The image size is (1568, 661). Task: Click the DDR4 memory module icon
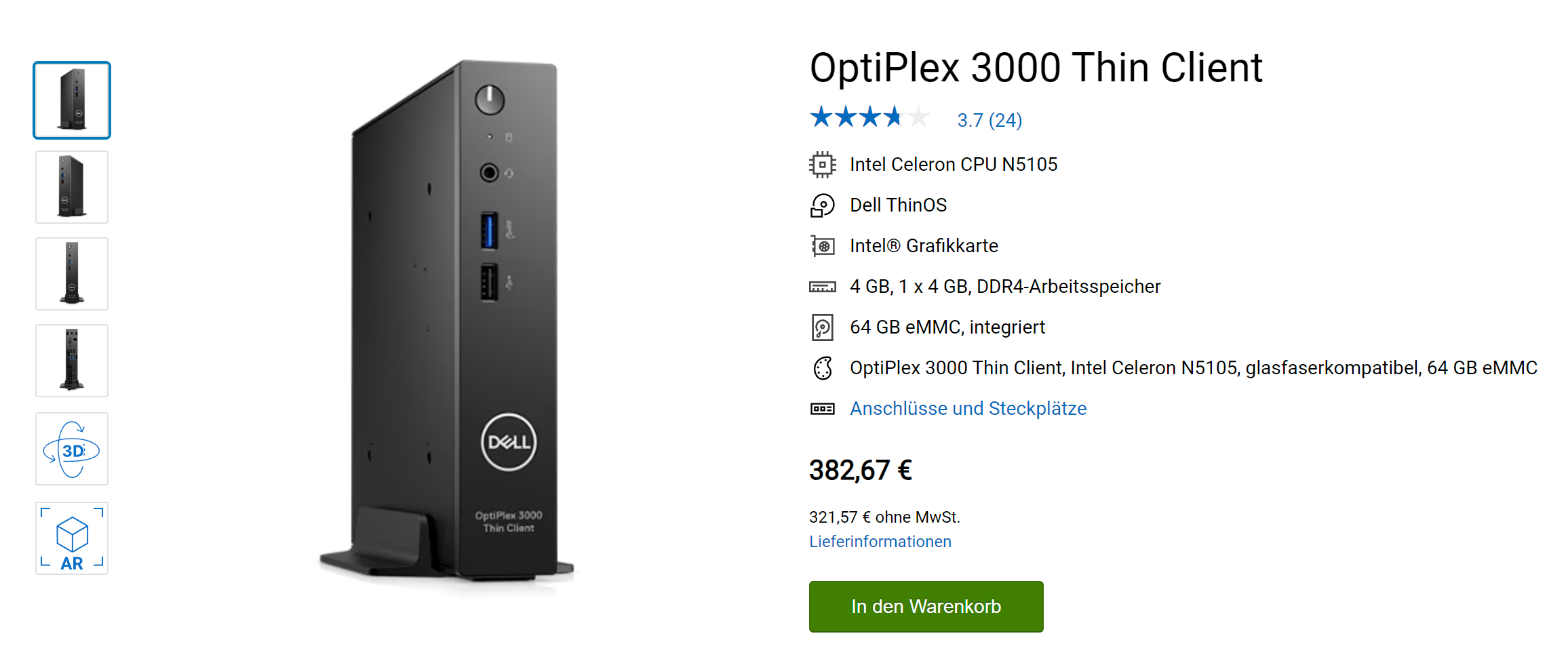(823, 287)
